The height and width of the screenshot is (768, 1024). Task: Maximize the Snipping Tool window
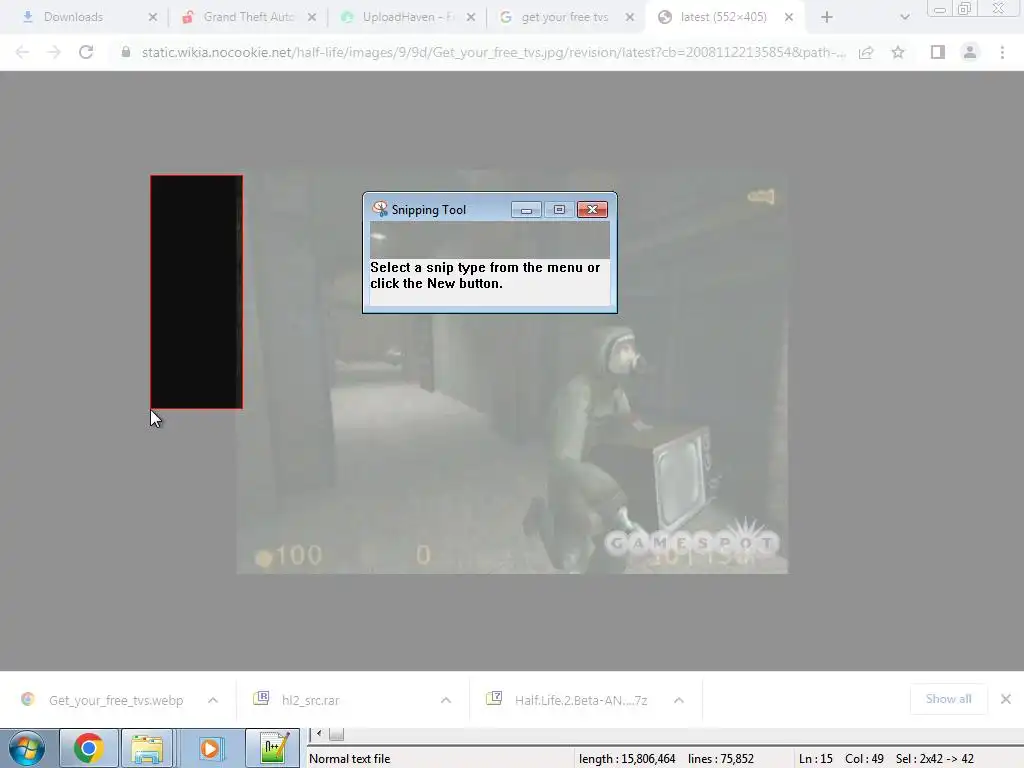[559, 210]
